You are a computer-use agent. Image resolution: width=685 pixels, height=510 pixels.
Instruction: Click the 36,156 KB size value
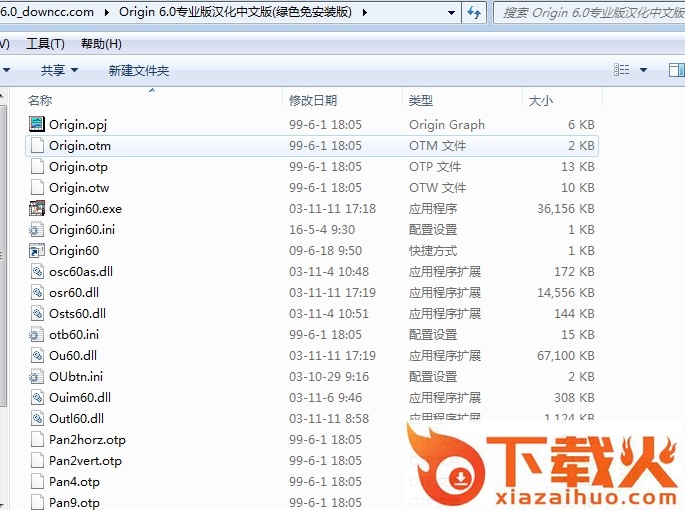pyautogui.click(x=566, y=208)
